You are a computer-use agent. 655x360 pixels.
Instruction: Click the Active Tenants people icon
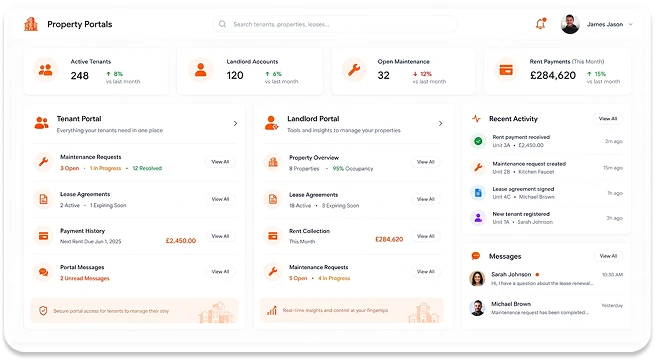tap(46, 70)
